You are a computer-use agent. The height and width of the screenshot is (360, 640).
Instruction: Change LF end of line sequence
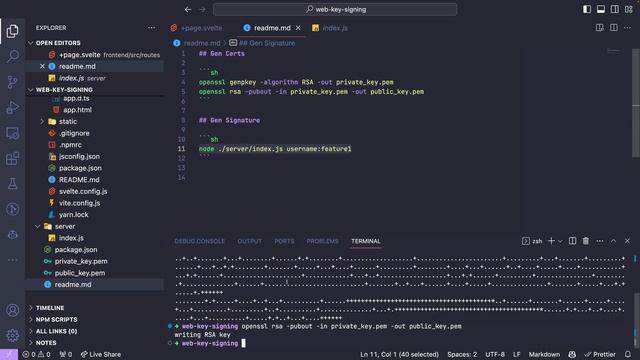[x=516, y=354]
